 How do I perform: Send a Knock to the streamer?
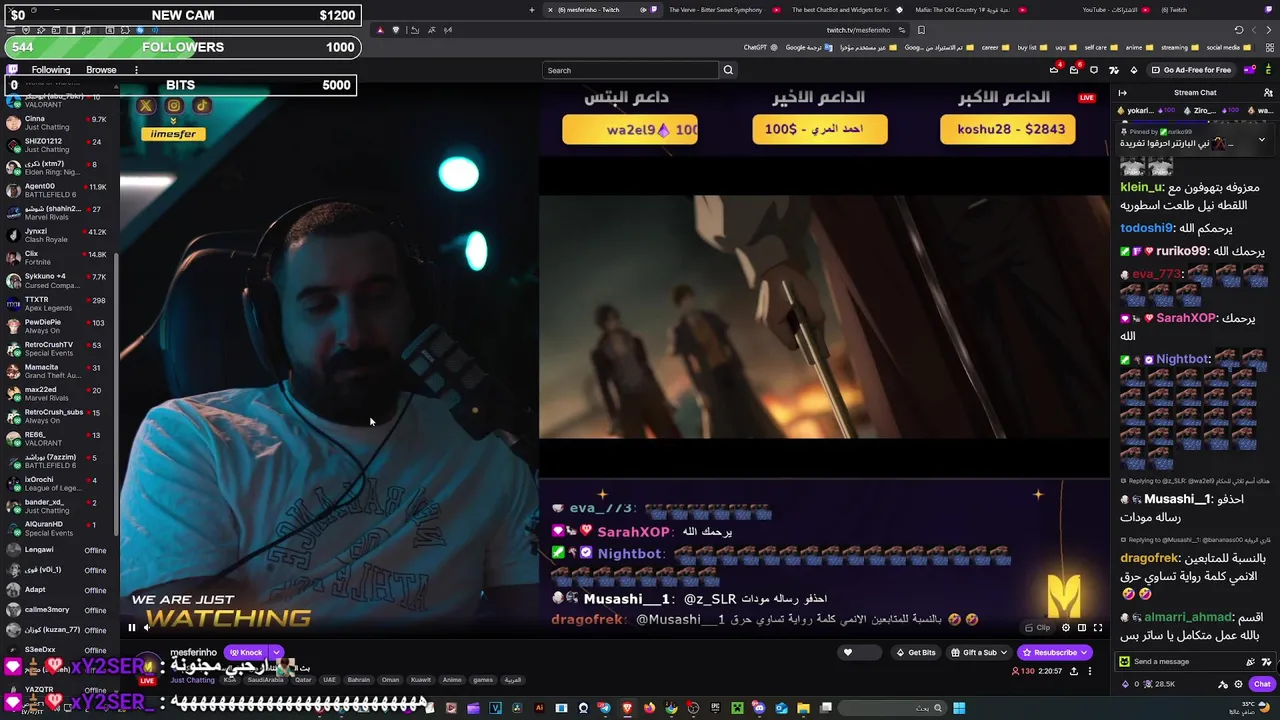click(246, 653)
